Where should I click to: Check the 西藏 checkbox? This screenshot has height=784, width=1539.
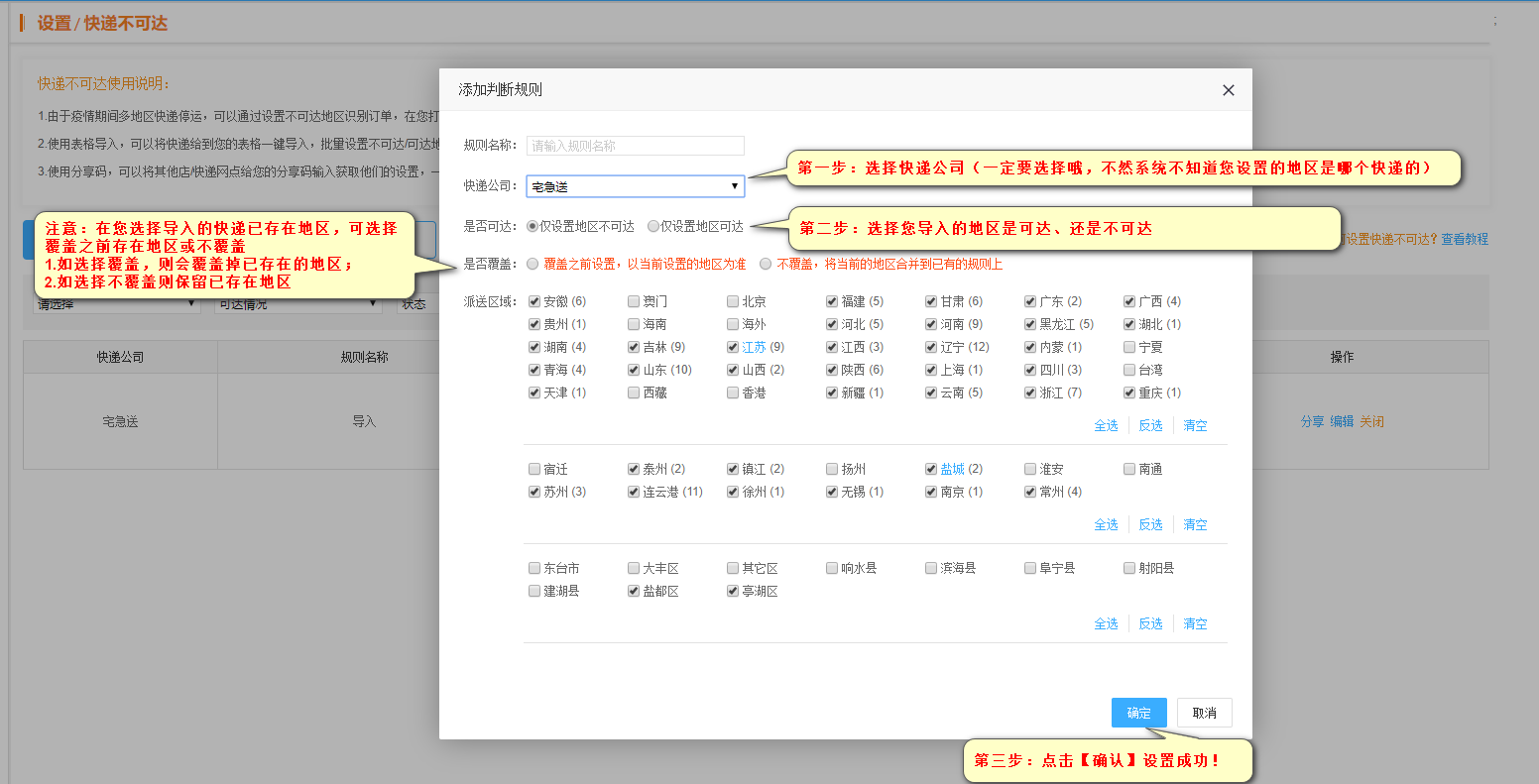click(634, 392)
